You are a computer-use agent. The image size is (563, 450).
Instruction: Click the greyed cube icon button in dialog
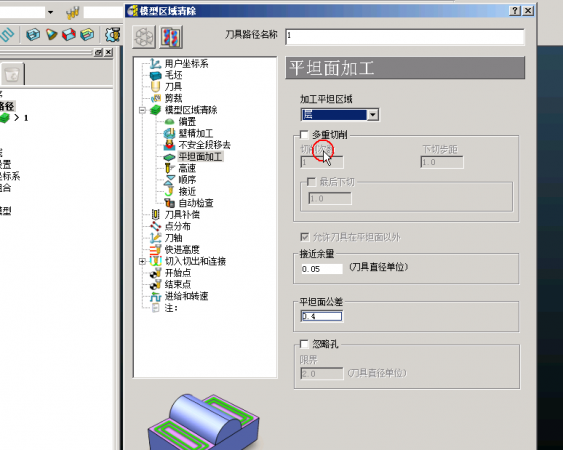tap(144, 37)
